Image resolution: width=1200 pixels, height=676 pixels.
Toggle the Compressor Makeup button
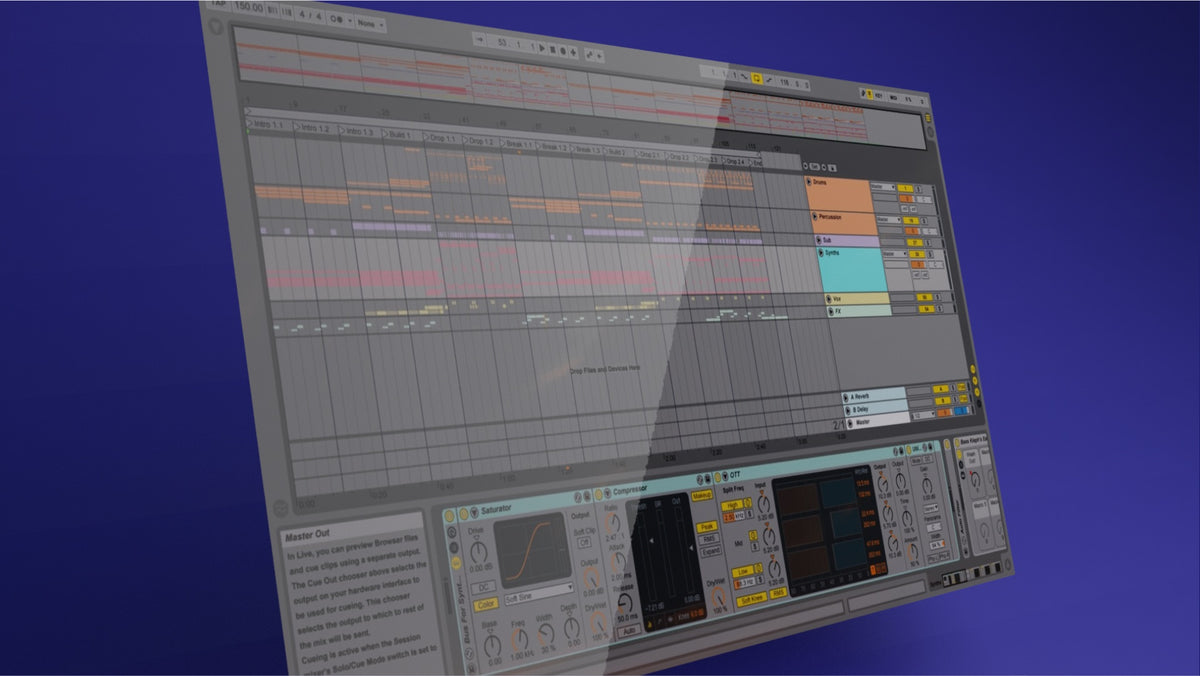(x=702, y=496)
